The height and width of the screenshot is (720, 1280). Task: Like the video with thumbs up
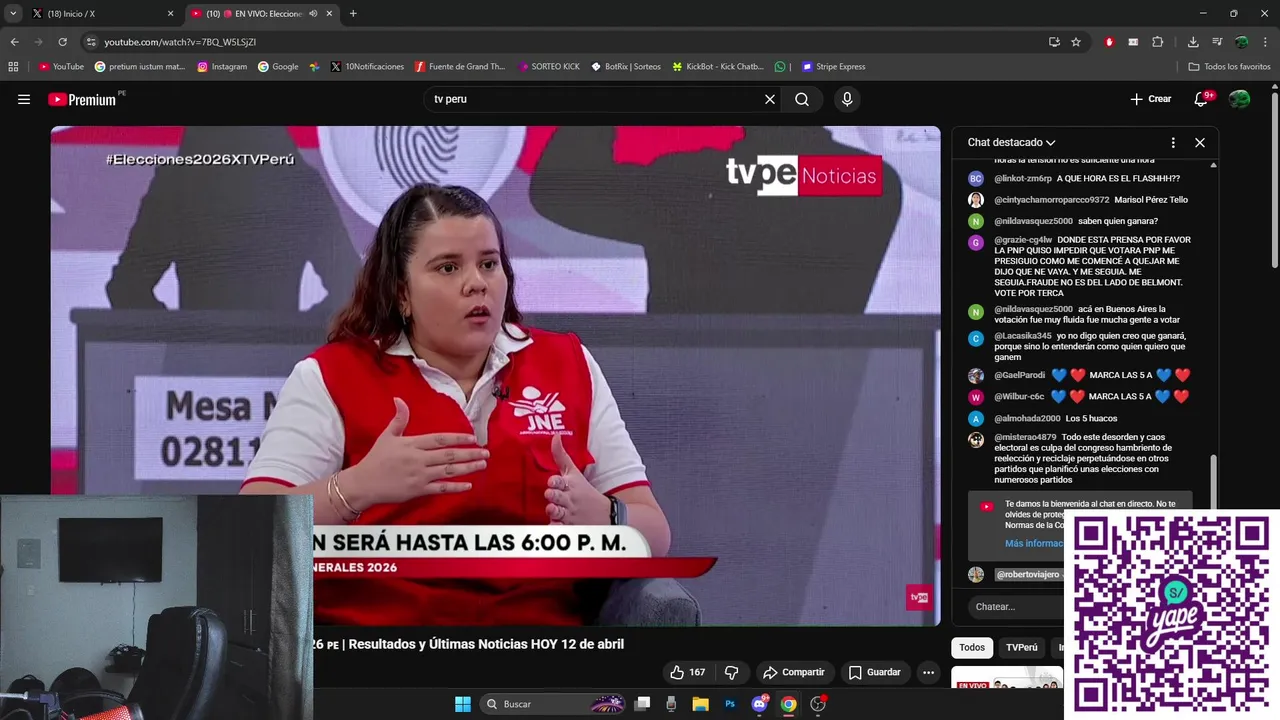point(687,672)
